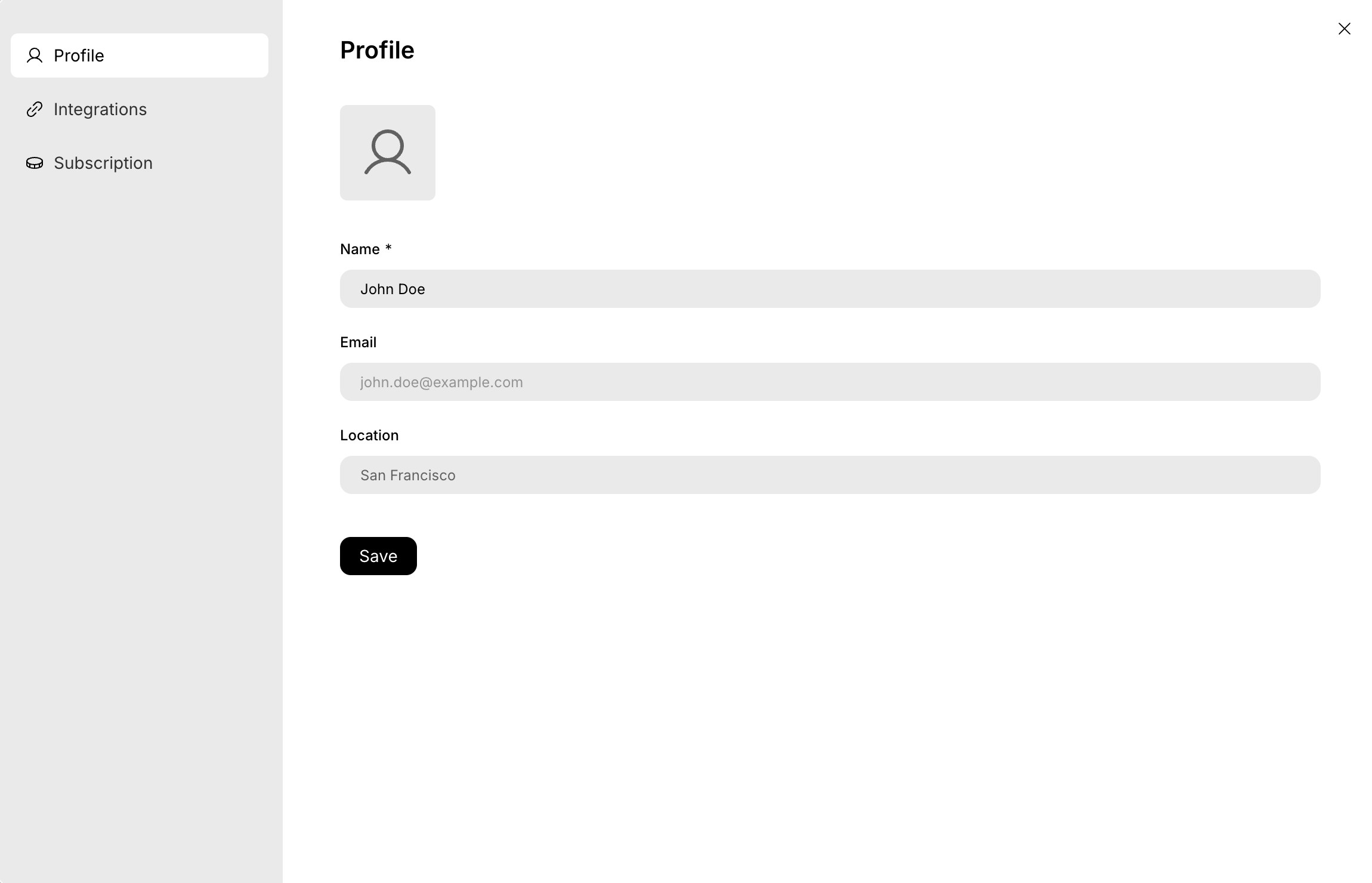
Task: Click the highlighted Profile sidebar card
Action: coord(139,55)
